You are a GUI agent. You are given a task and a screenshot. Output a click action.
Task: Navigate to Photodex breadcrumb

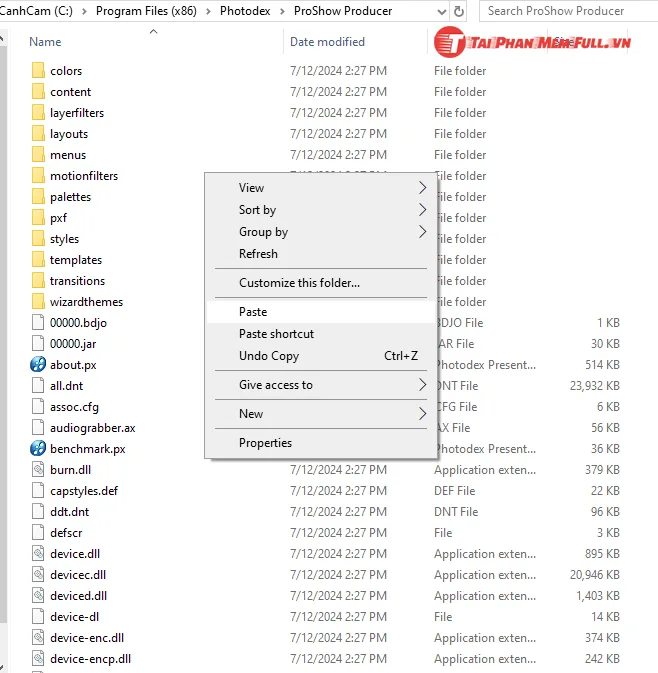[245, 11]
